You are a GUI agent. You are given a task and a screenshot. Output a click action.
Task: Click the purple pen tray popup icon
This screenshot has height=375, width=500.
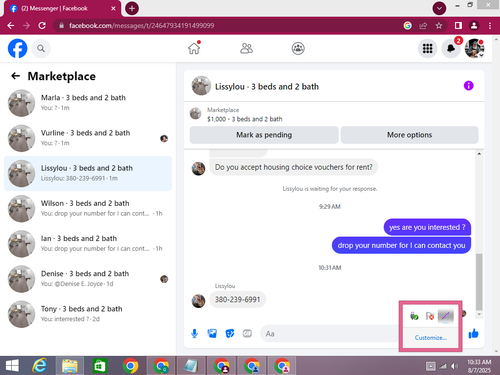[x=446, y=316]
